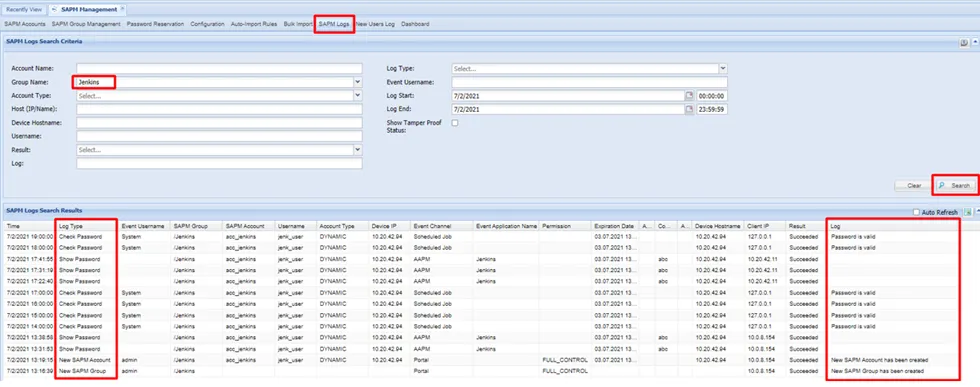This screenshot has height=387, width=980.
Task: Open the Bulk Import tab
Action: tap(298, 24)
